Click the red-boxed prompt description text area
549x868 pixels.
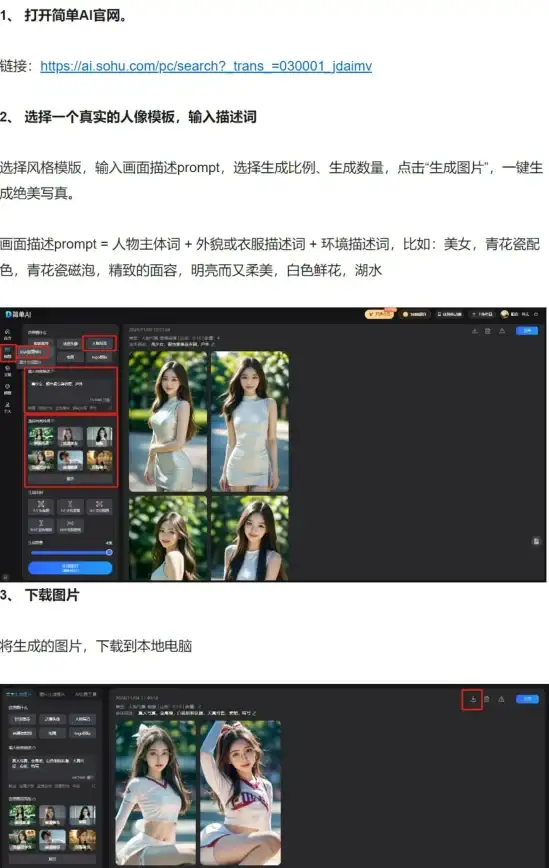tap(71, 390)
